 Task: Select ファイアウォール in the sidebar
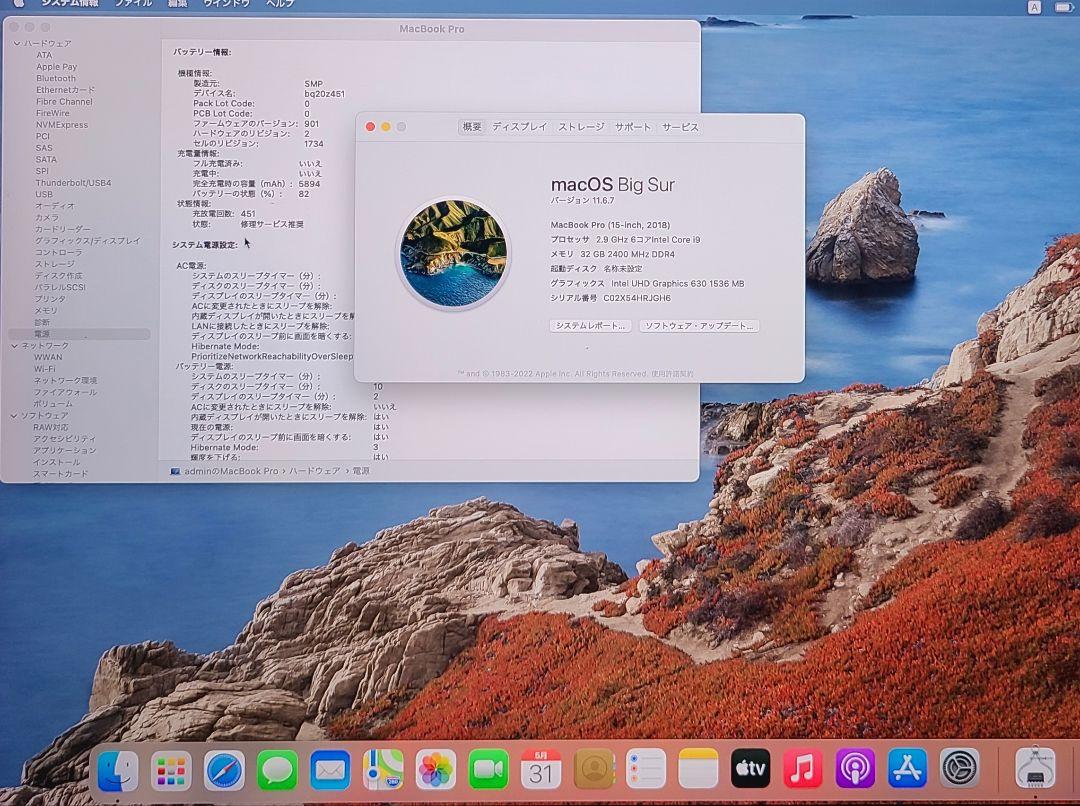pos(65,392)
